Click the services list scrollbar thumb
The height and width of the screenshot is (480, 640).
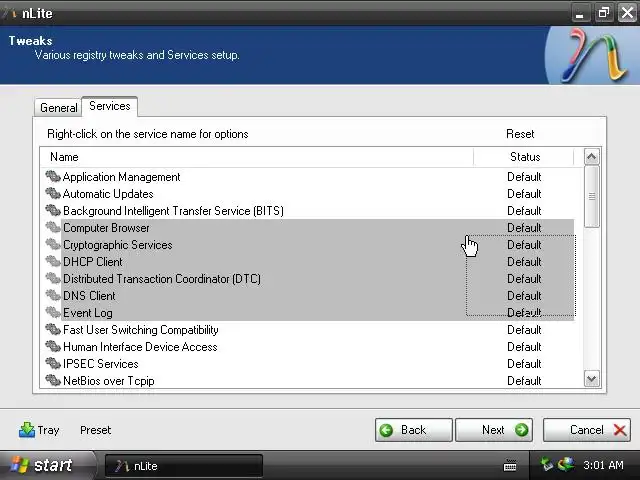click(591, 196)
